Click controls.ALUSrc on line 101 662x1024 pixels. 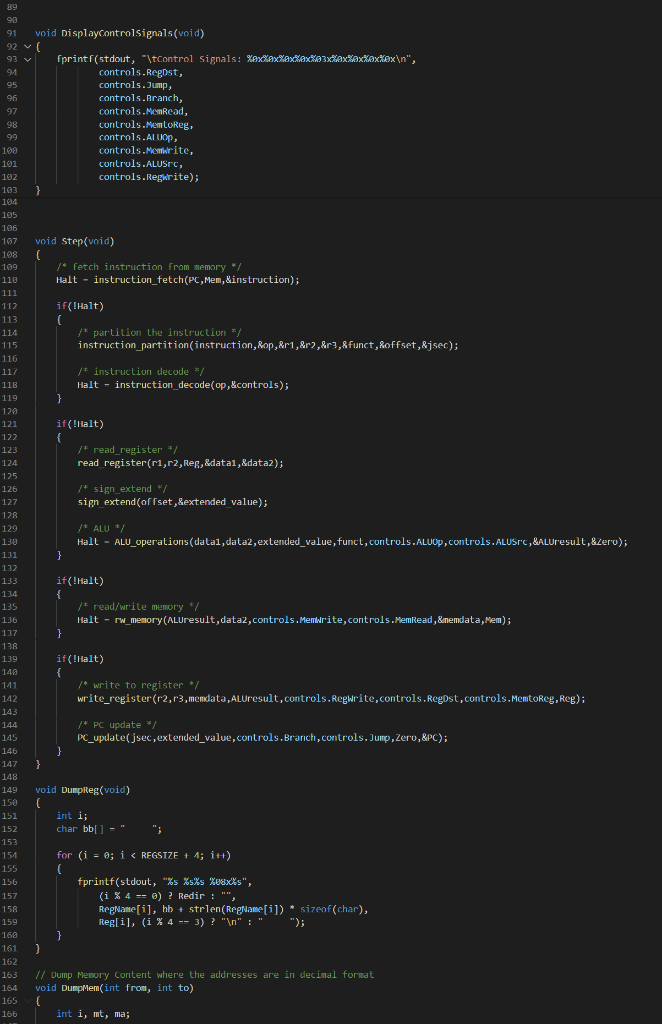tap(138, 164)
